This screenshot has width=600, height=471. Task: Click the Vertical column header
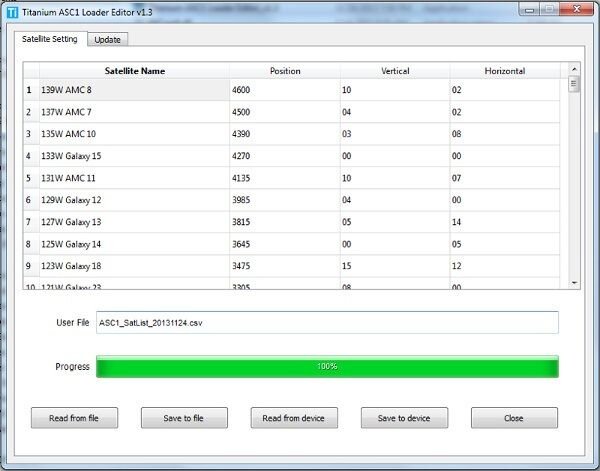point(395,71)
